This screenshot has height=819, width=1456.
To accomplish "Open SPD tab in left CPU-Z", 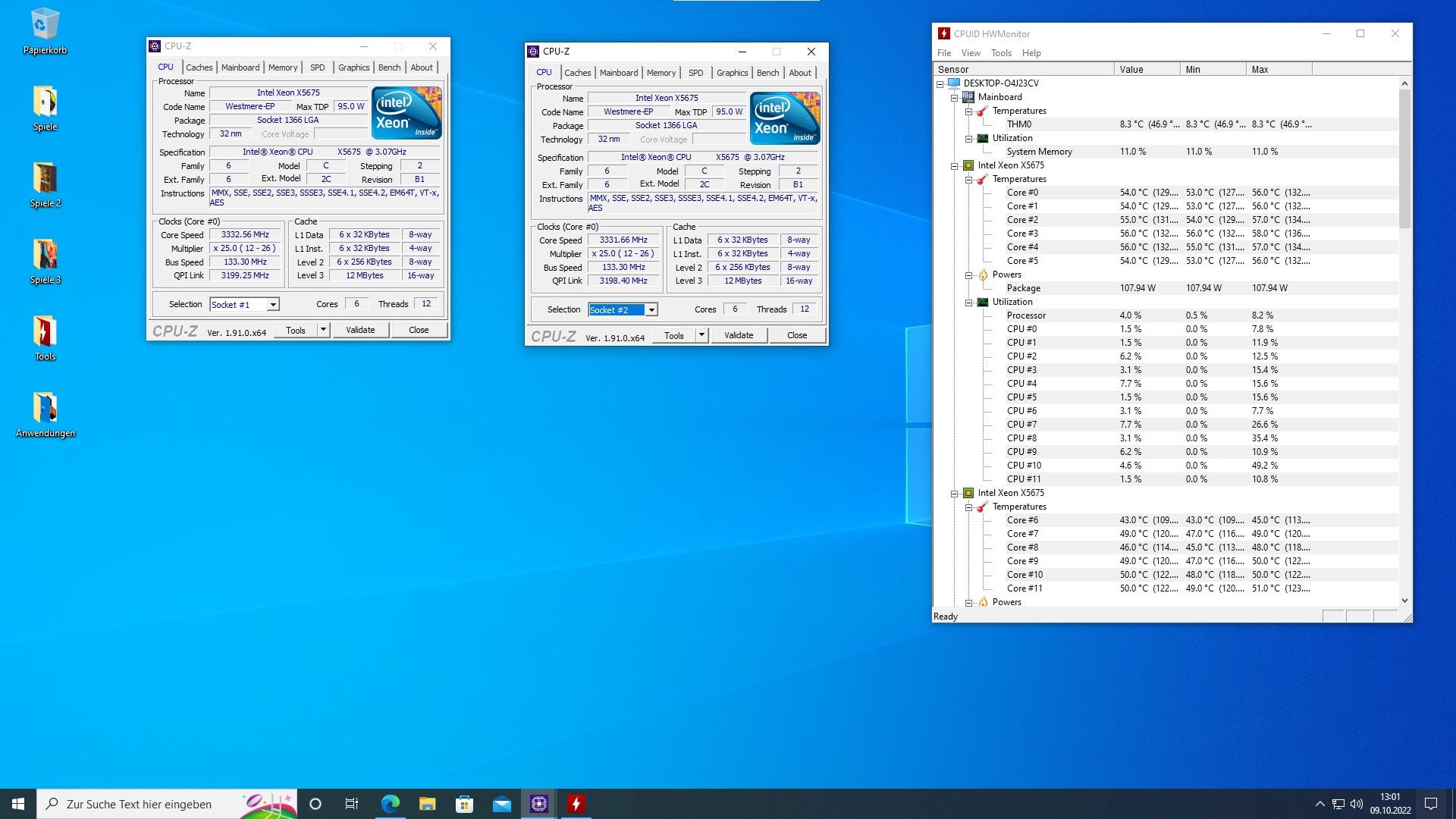I will tap(318, 67).
